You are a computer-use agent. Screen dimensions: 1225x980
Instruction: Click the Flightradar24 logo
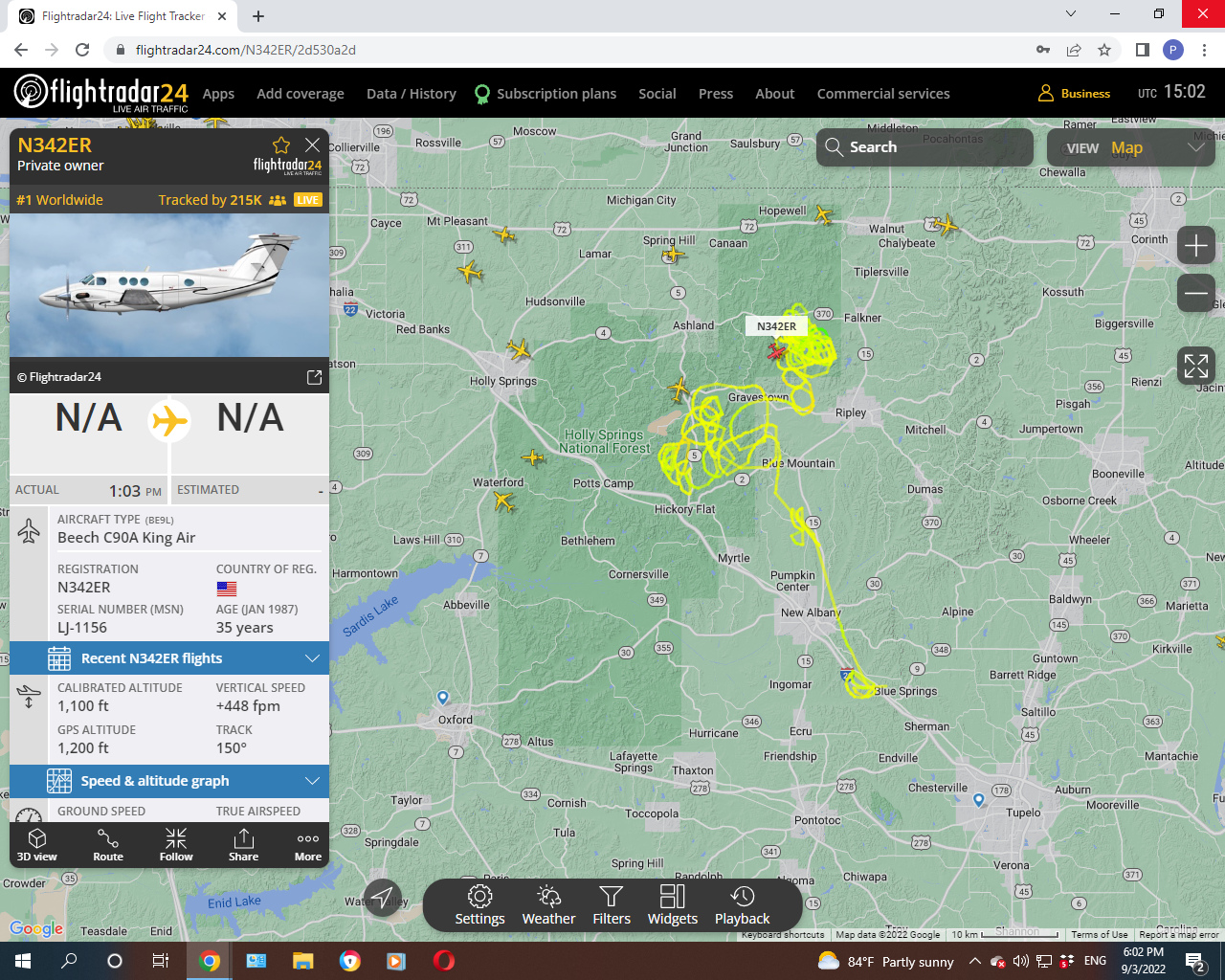click(100, 93)
